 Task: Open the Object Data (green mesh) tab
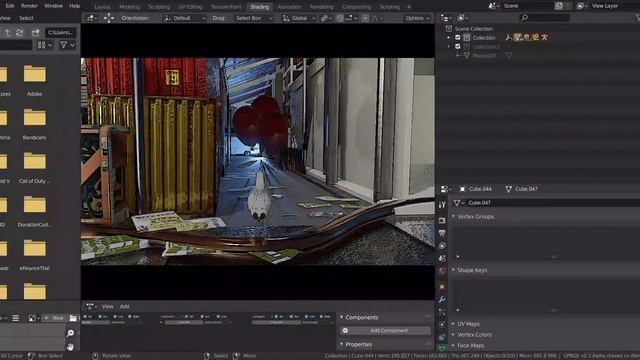pos(442,348)
